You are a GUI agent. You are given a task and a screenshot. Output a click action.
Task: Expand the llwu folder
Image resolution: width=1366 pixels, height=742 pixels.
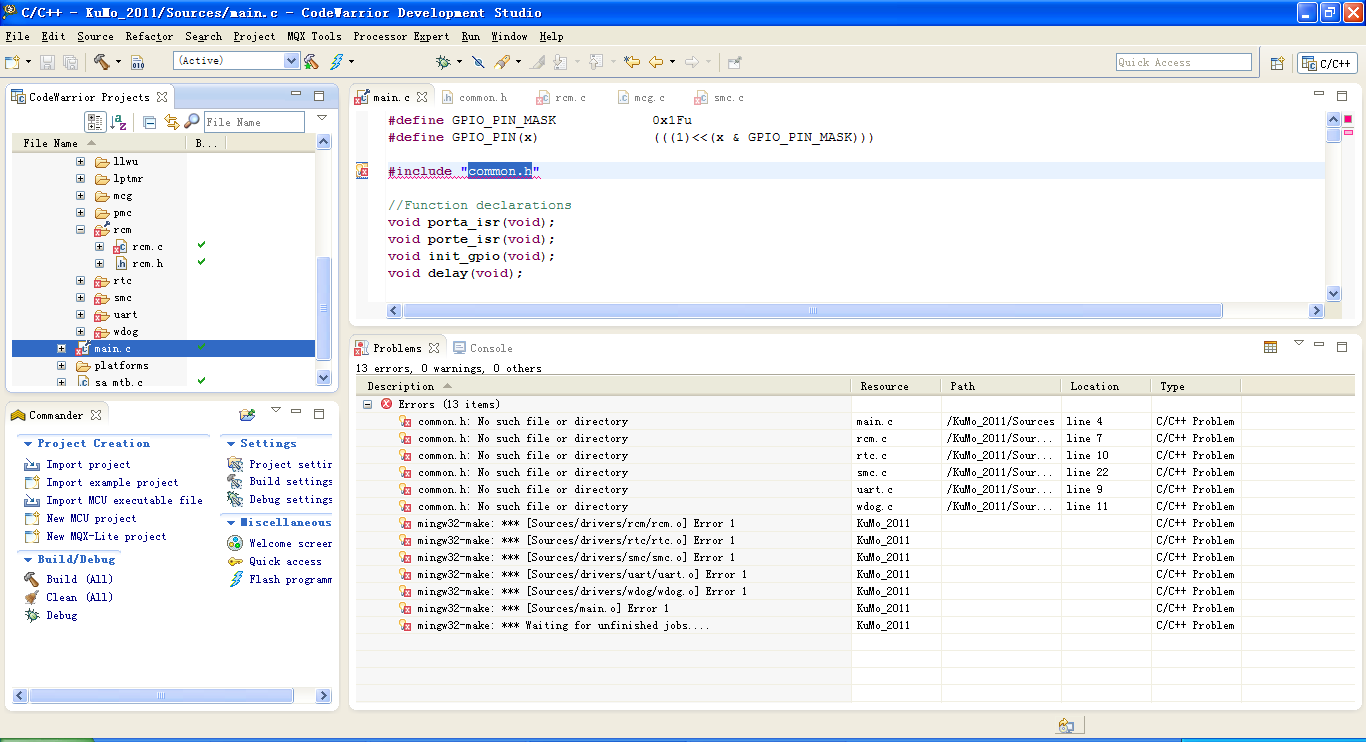[80, 162]
